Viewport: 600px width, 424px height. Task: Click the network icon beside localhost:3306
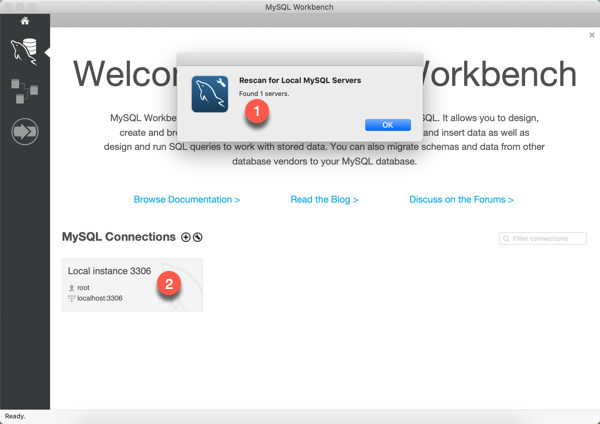[x=71, y=298]
